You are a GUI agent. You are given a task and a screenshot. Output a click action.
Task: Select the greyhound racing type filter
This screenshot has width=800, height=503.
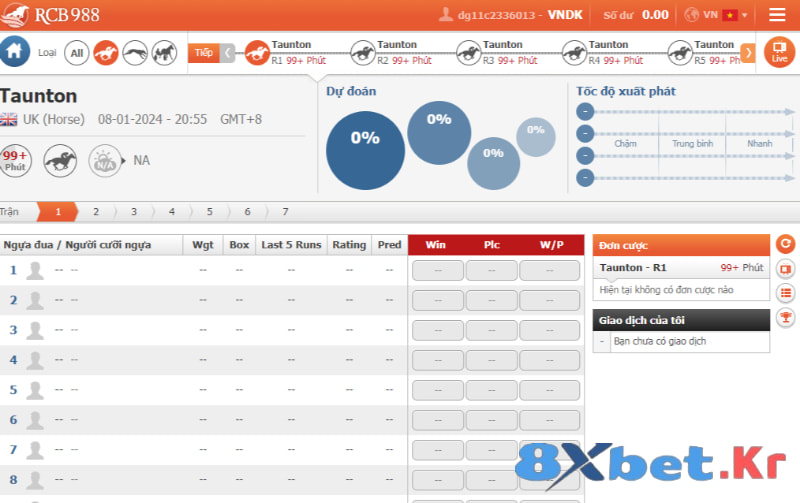(135, 52)
